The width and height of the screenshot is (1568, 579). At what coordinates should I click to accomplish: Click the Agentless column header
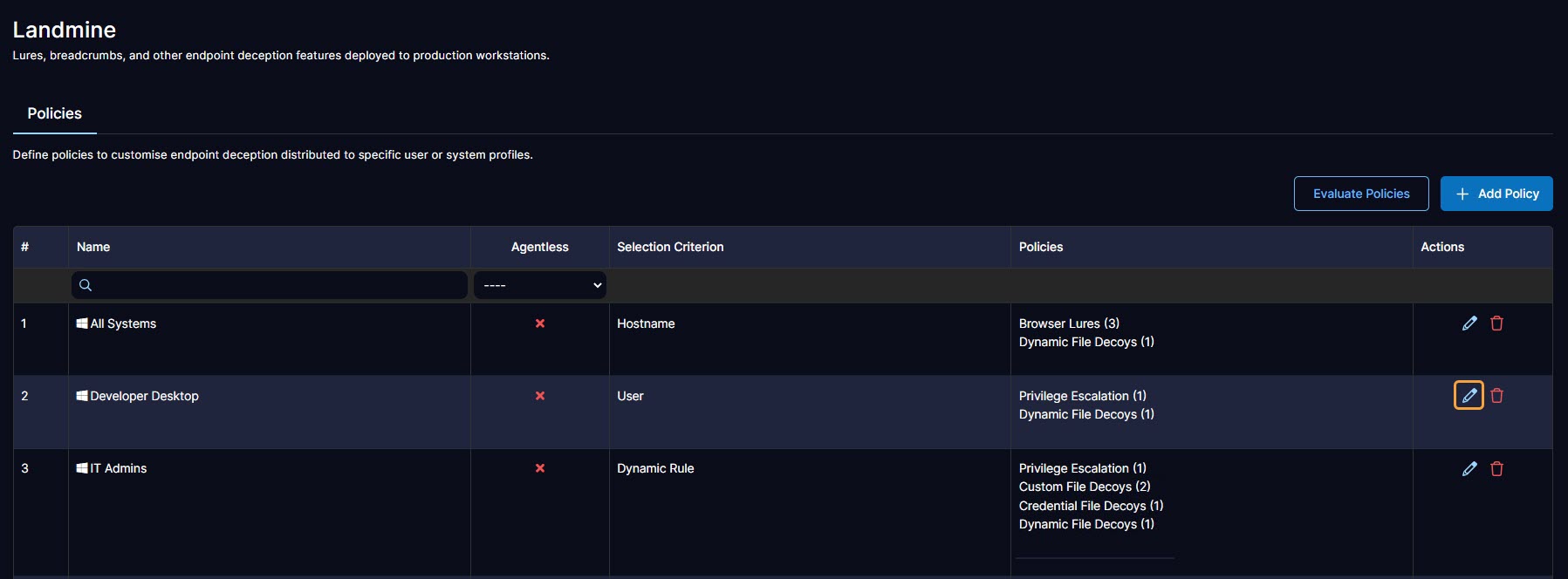click(x=539, y=247)
